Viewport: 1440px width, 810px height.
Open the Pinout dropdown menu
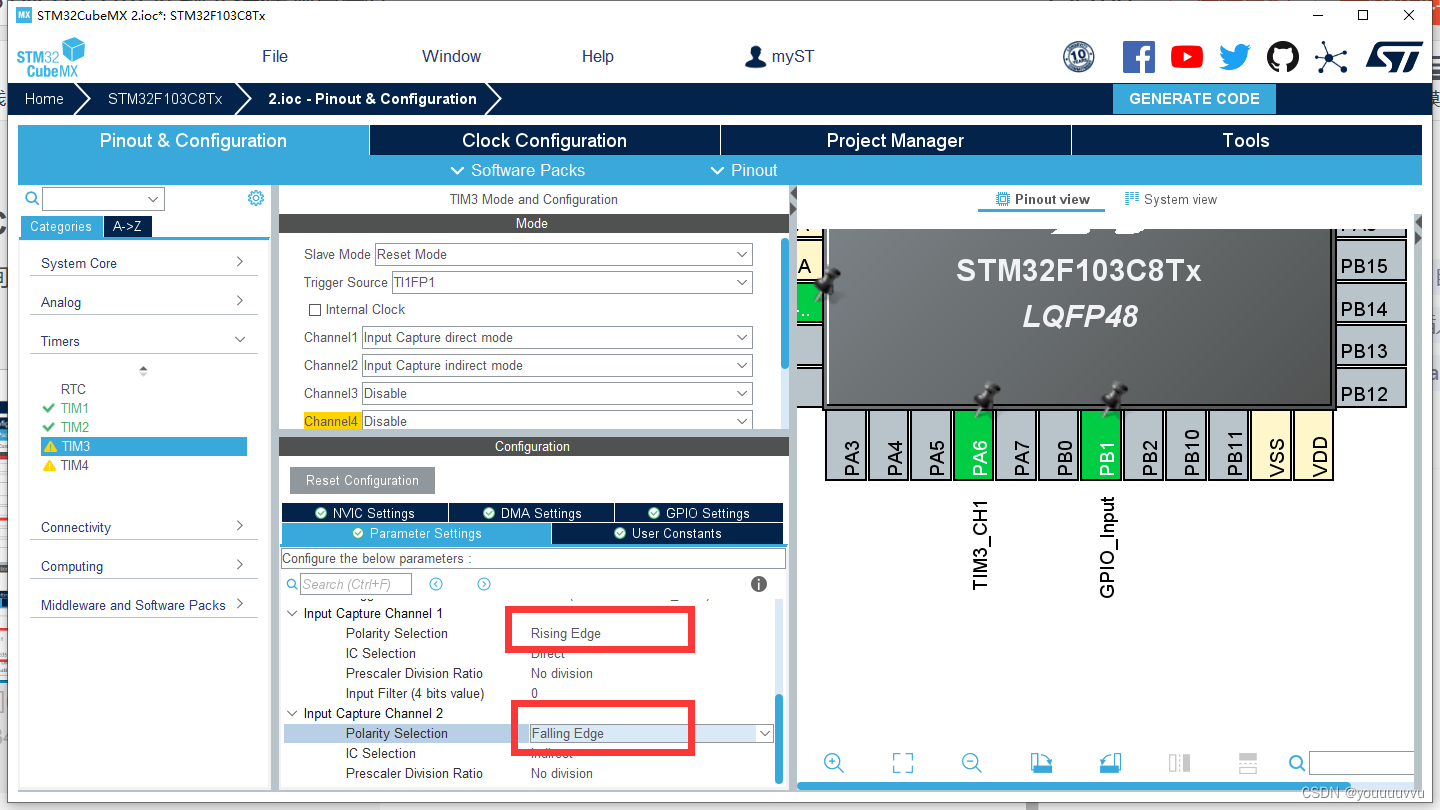[744, 170]
